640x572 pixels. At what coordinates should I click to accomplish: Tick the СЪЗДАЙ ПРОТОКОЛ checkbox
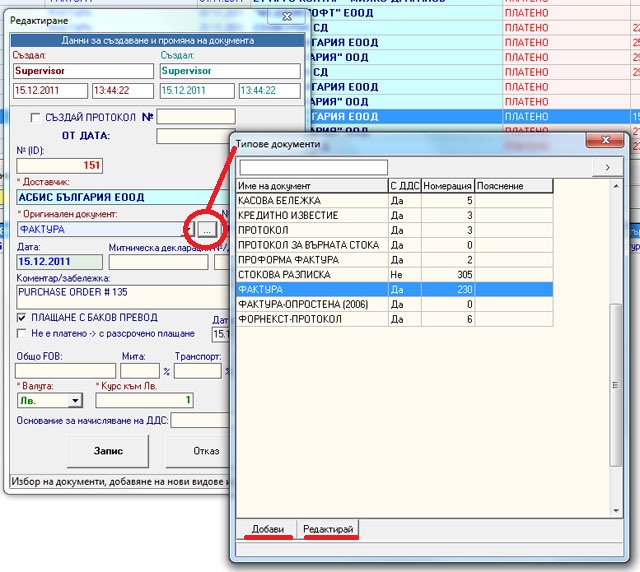pos(36,118)
